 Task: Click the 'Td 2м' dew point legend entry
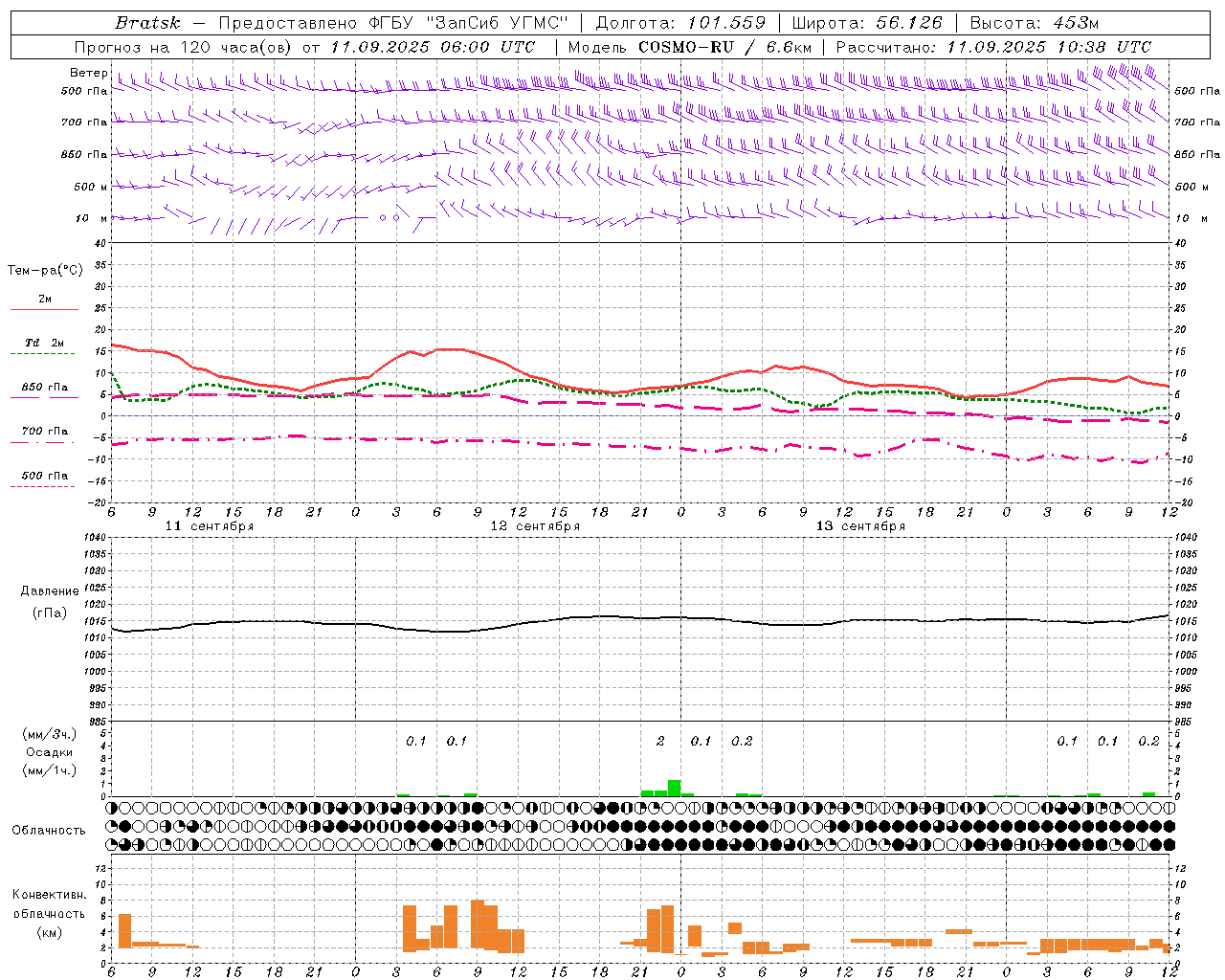point(44,343)
